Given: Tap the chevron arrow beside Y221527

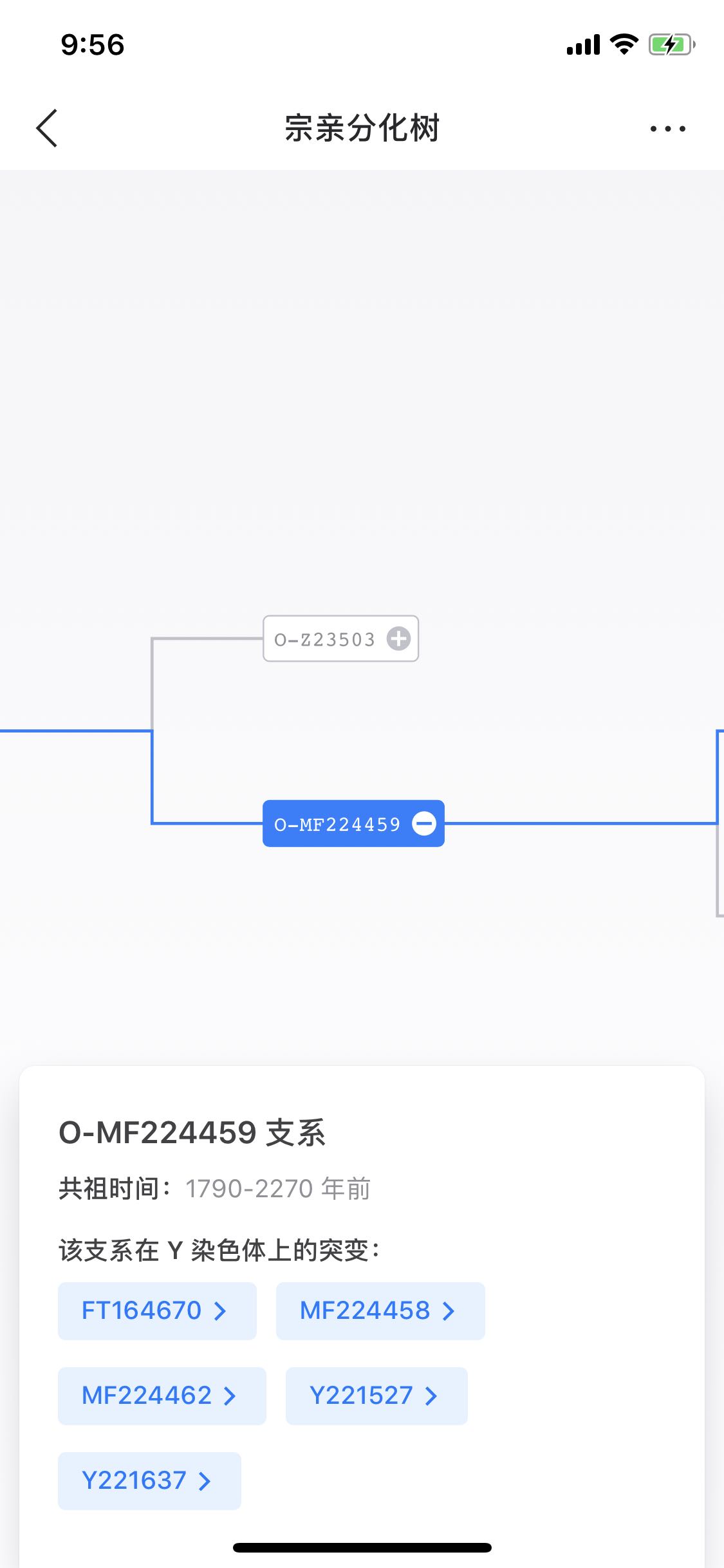Looking at the screenshot, I should 431,1396.
